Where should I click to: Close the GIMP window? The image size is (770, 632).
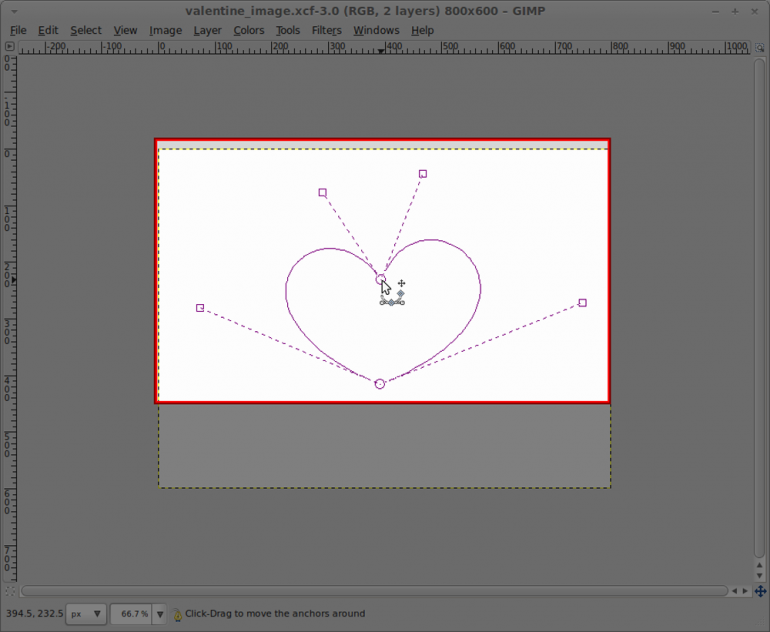point(755,11)
